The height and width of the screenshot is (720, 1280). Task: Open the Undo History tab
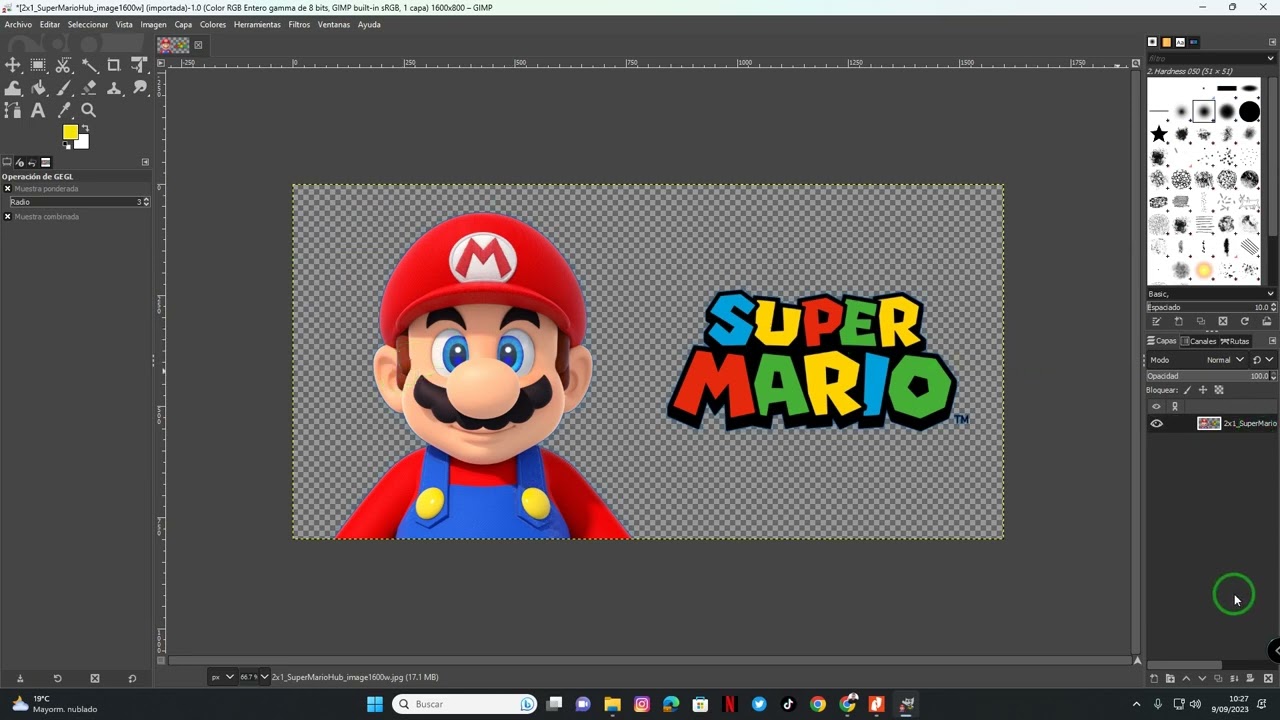pos(32,162)
